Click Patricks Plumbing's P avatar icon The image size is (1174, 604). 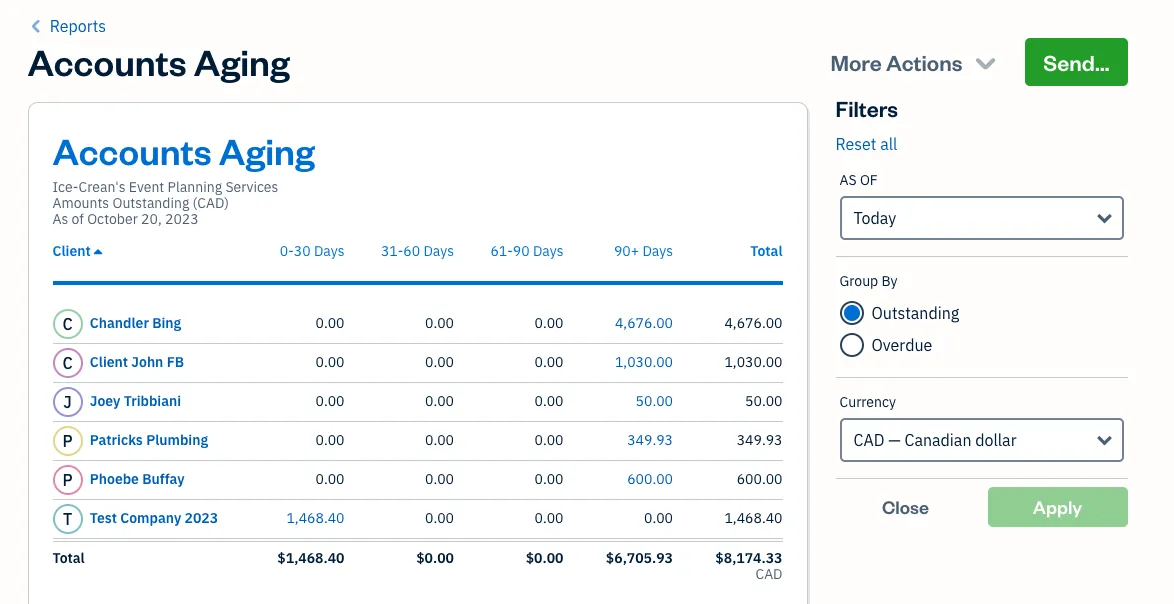click(x=67, y=441)
